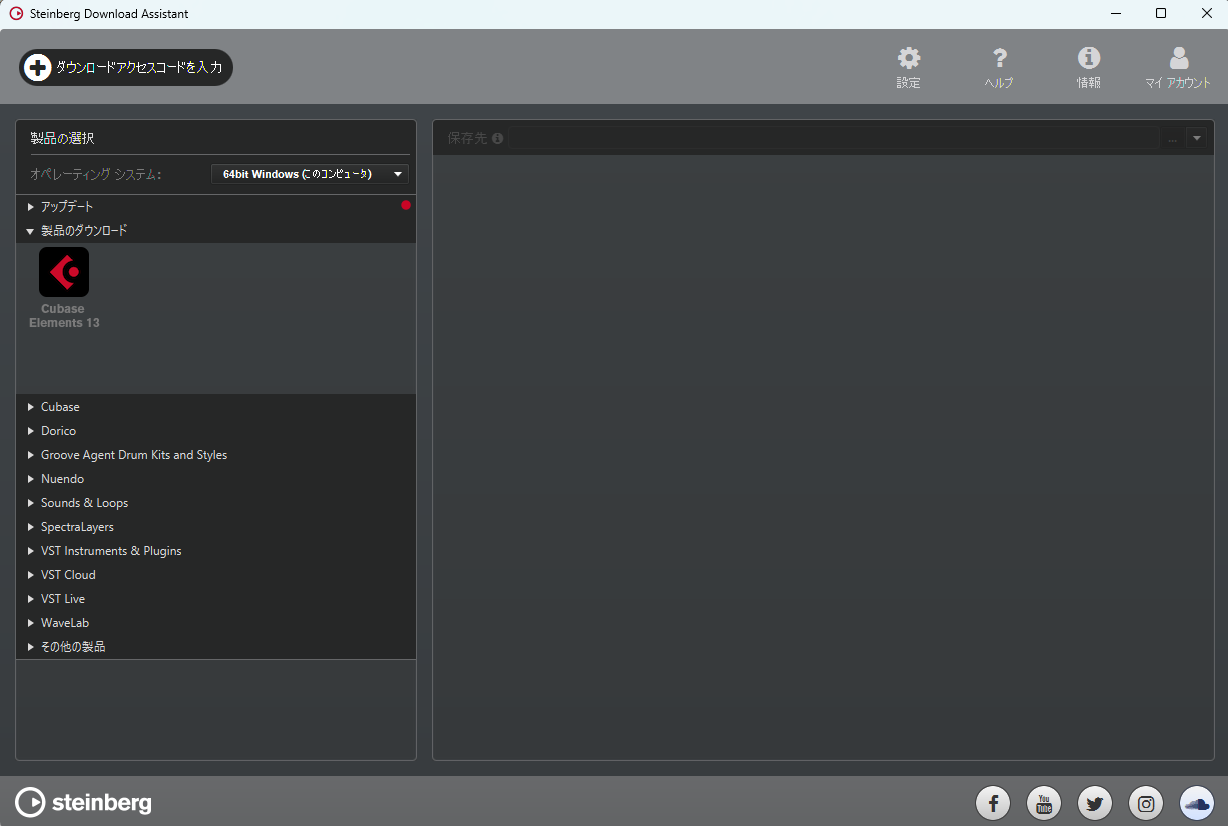Image resolution: width=1228 pixels, height=826 pixels.
Task: Click the 情報 info icon
Action: pyautogui.click(x=1089, y=58)
